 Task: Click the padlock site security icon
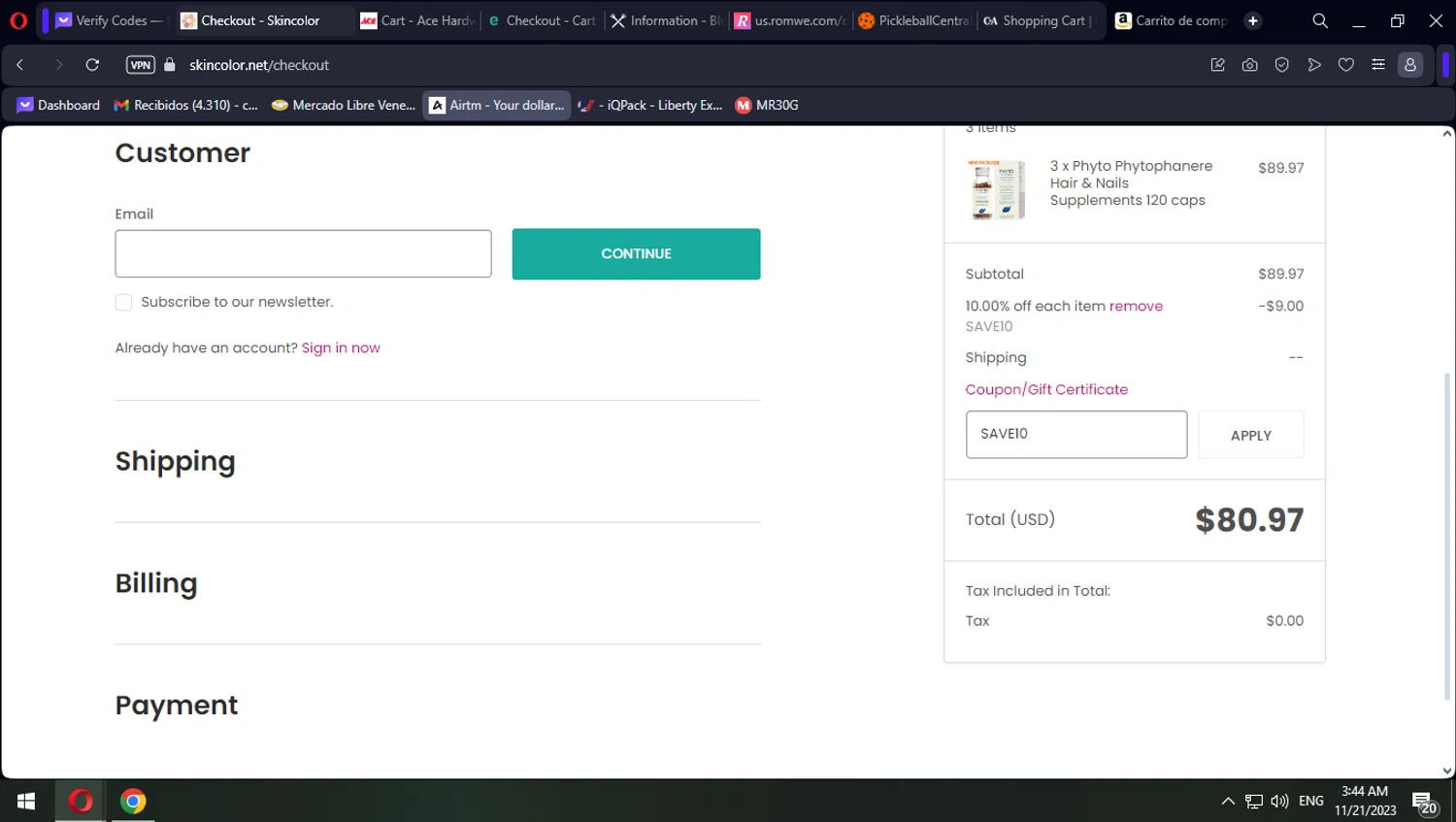click(x=170, y=65)
